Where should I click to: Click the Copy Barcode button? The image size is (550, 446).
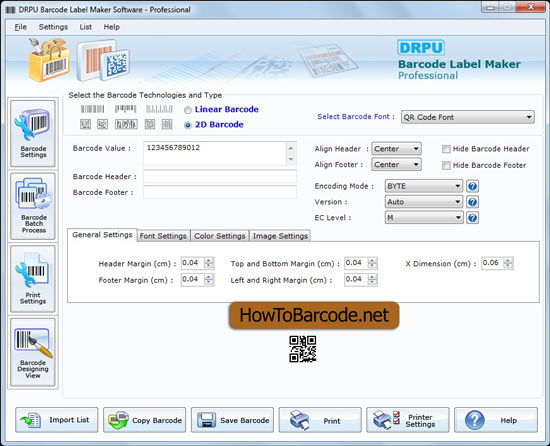point(145,420)
